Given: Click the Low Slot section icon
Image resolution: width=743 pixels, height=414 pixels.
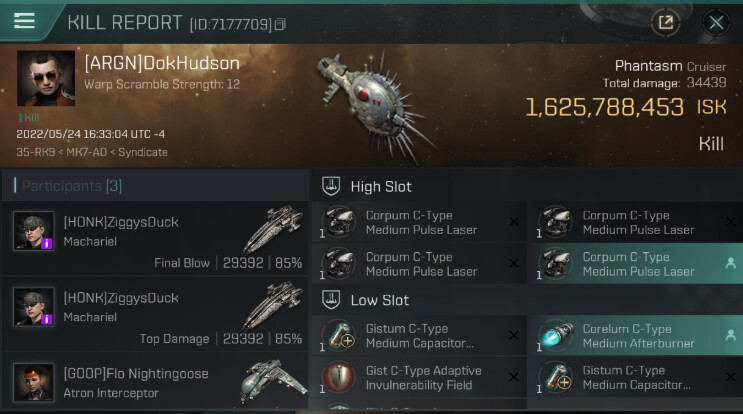Looking at the screenshot, I should coord(331,300).
